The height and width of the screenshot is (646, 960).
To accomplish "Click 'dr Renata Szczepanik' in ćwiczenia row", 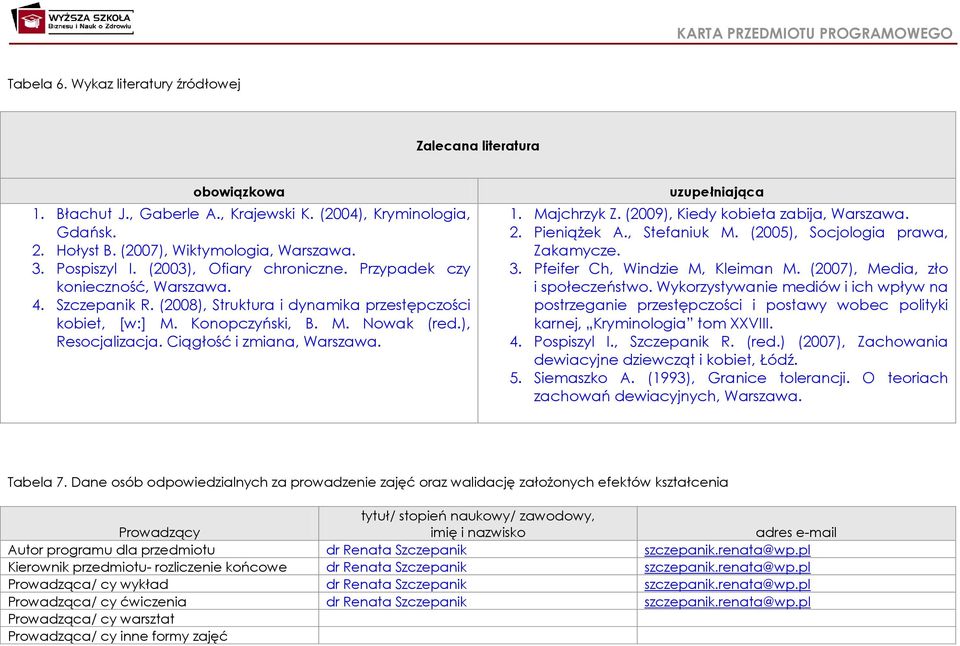I will coord(396,601).
